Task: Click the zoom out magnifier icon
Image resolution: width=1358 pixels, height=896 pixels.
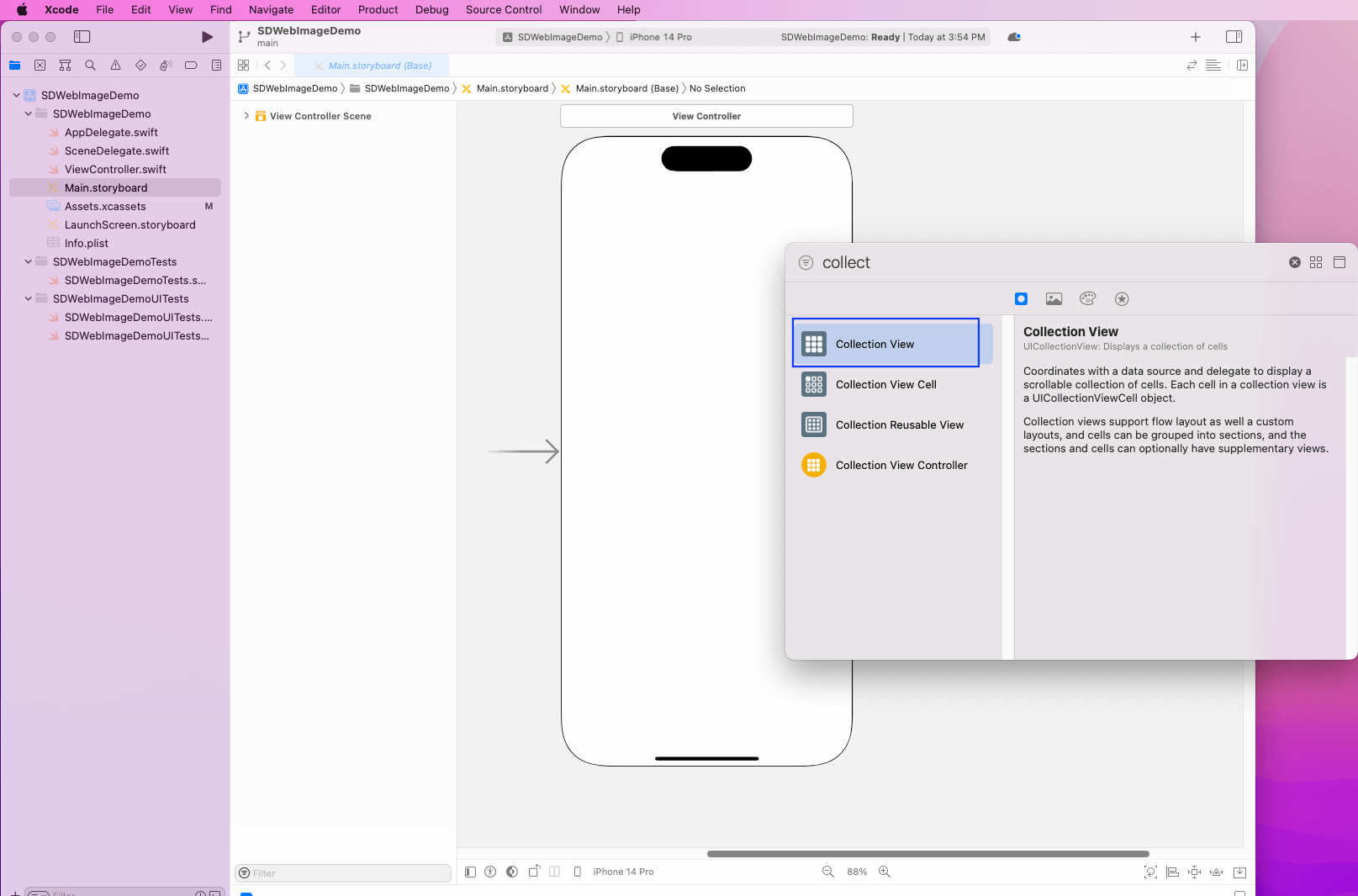Action: [x=828, y=872]
